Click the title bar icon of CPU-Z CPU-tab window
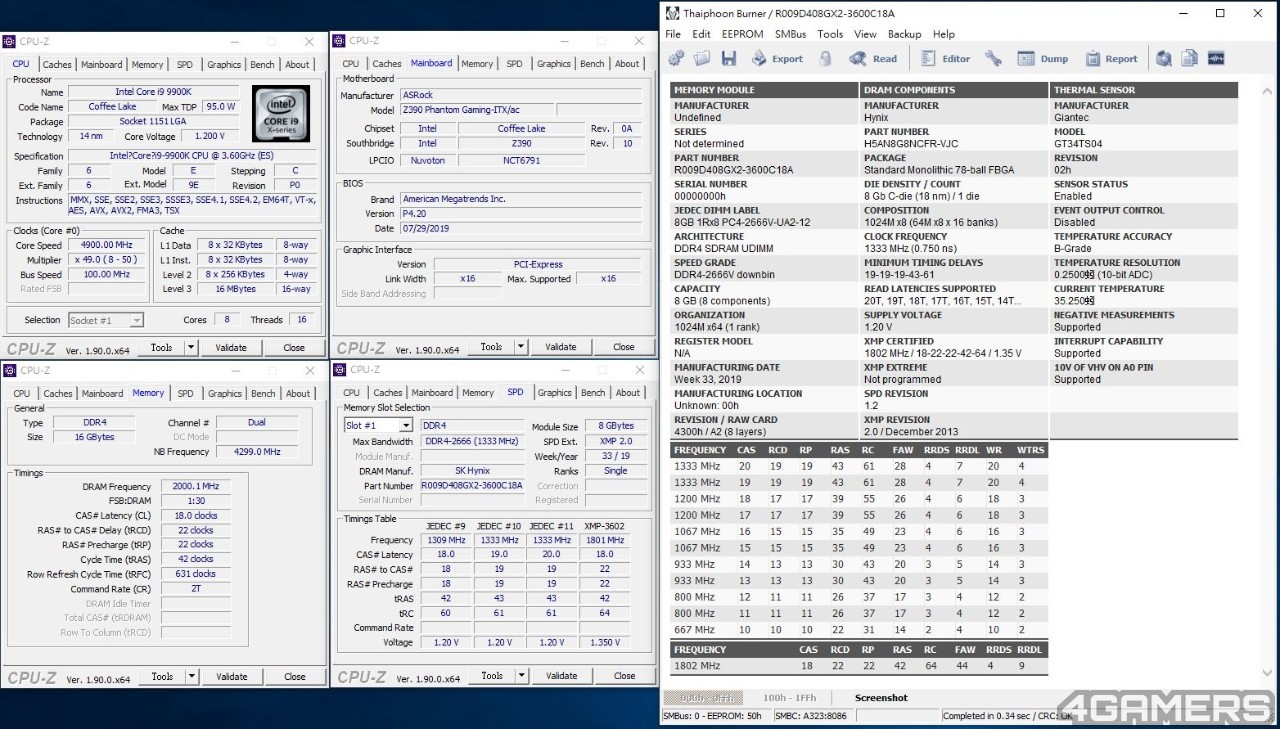This screenshot has width=1280, height=729. [x=9, y=42]
